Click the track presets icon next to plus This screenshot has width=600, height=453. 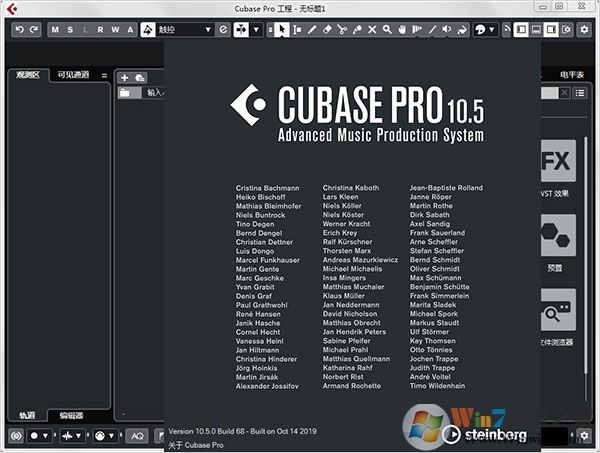click(139, 78)
